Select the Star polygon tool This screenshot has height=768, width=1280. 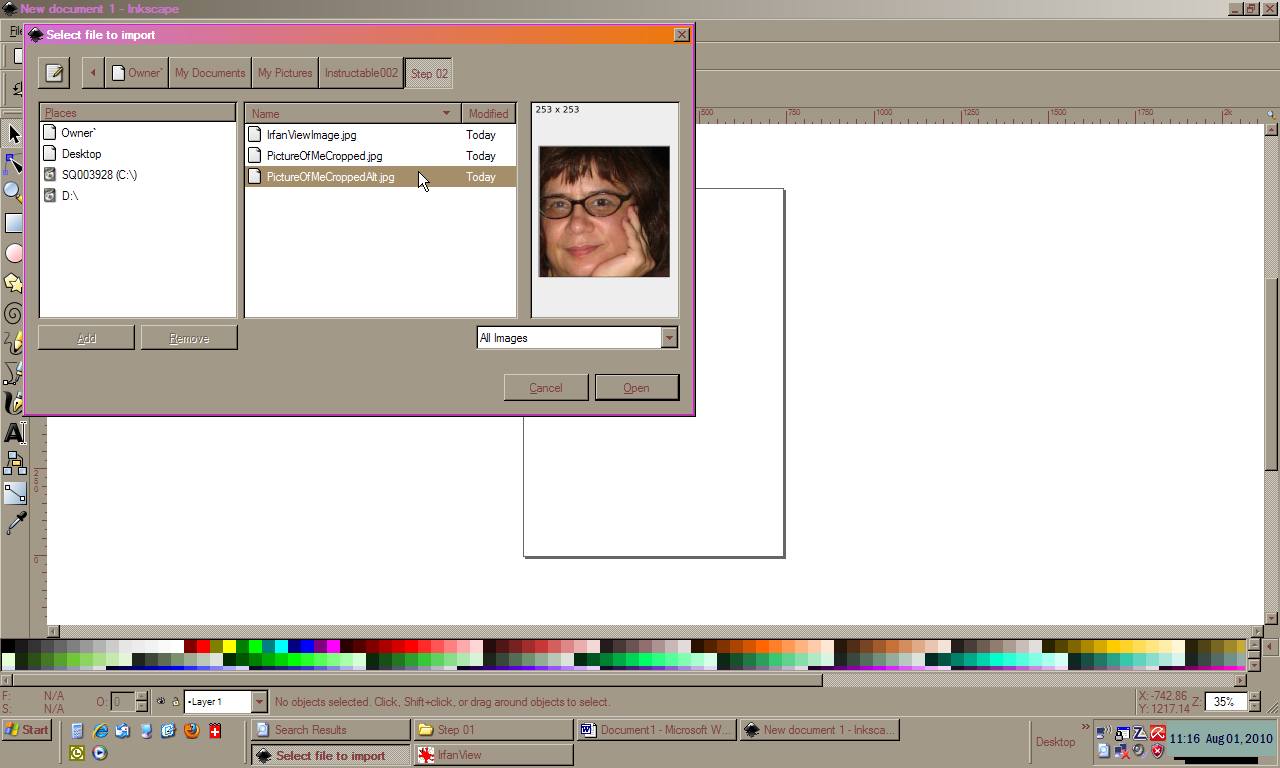coord(13,283)
